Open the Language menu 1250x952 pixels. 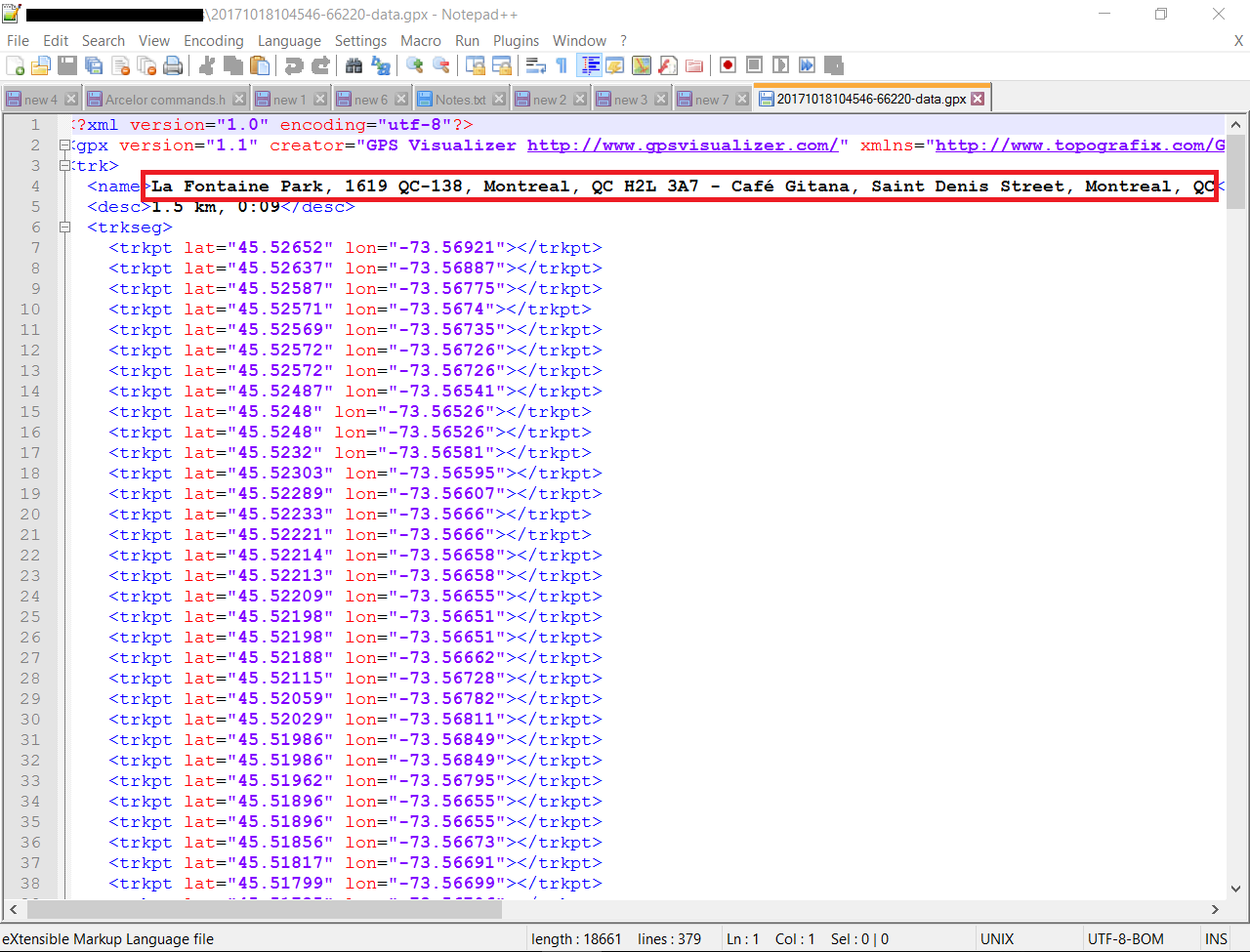pos(289,41)
